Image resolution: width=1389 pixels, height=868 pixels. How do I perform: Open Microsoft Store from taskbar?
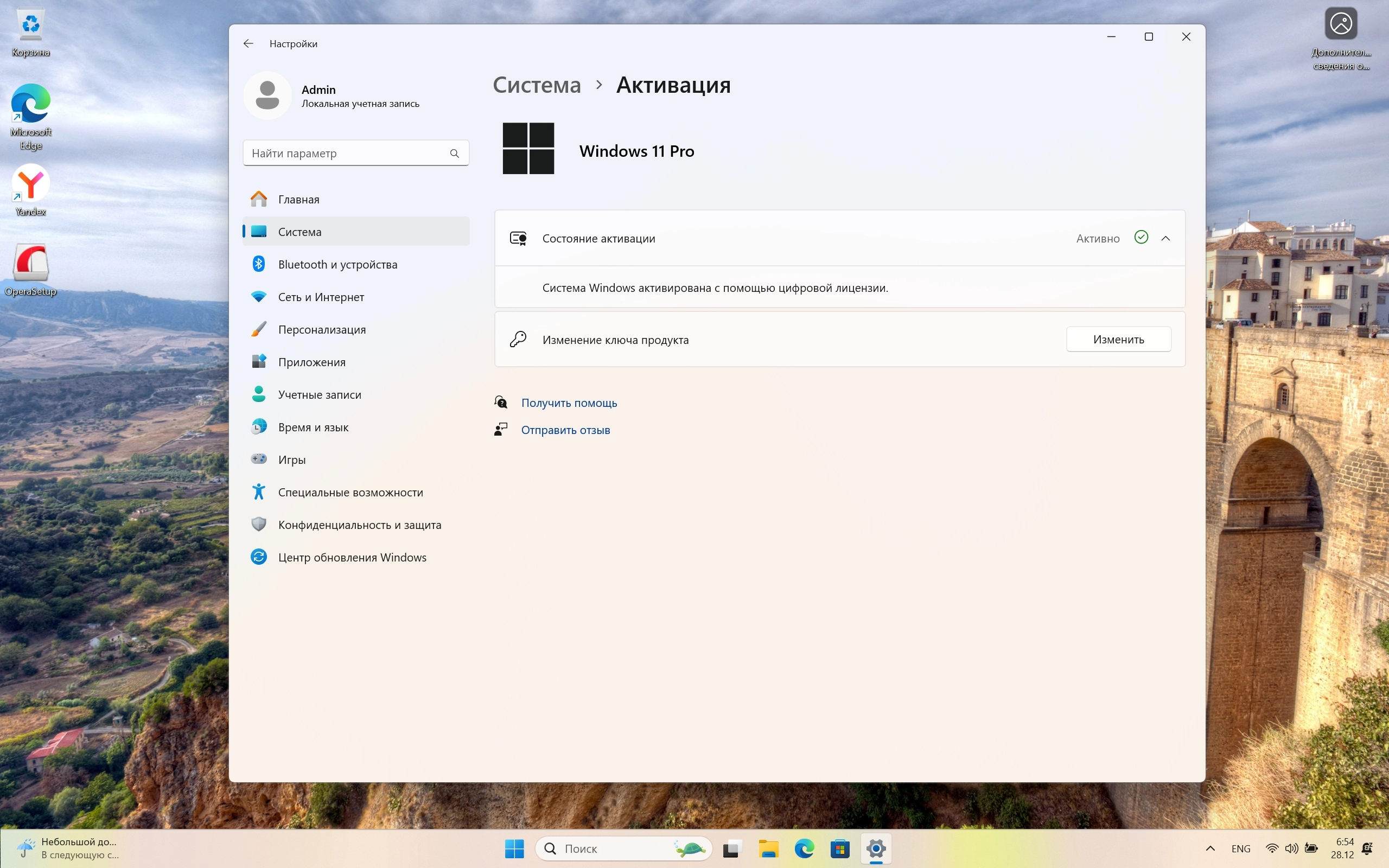[840, 848]
